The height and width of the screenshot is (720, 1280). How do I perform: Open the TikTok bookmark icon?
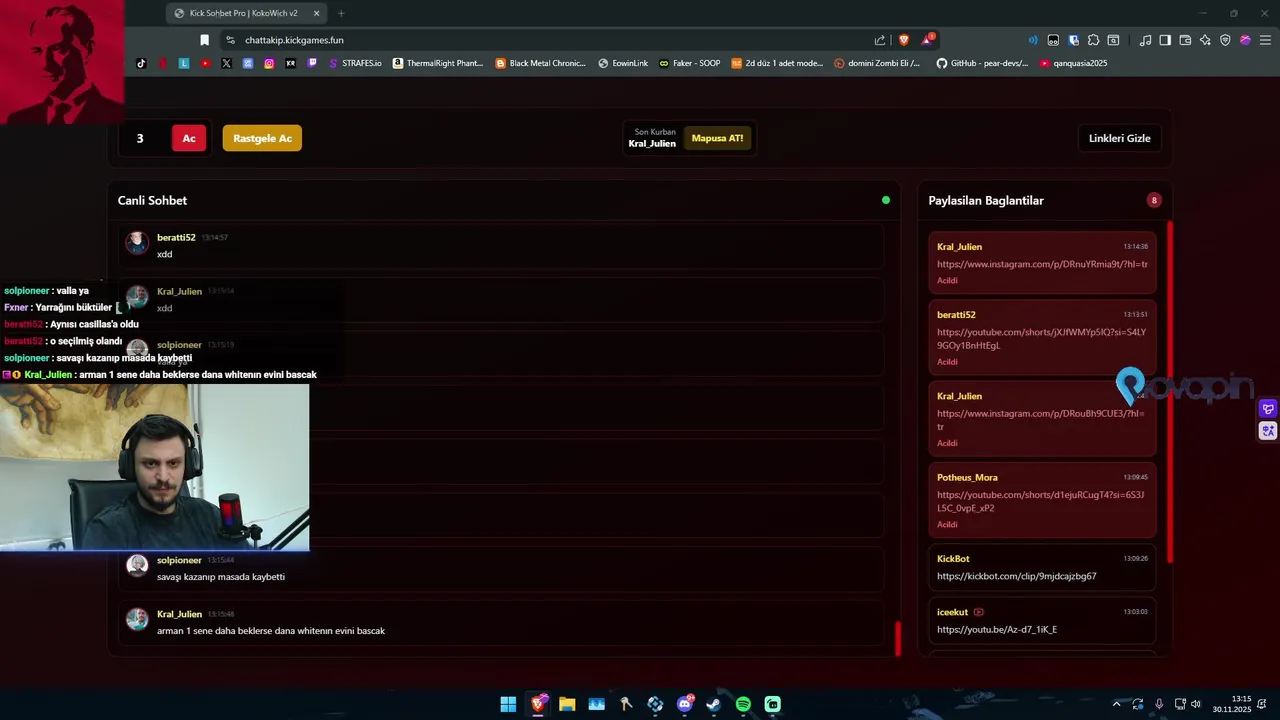[x=141, y=63]
